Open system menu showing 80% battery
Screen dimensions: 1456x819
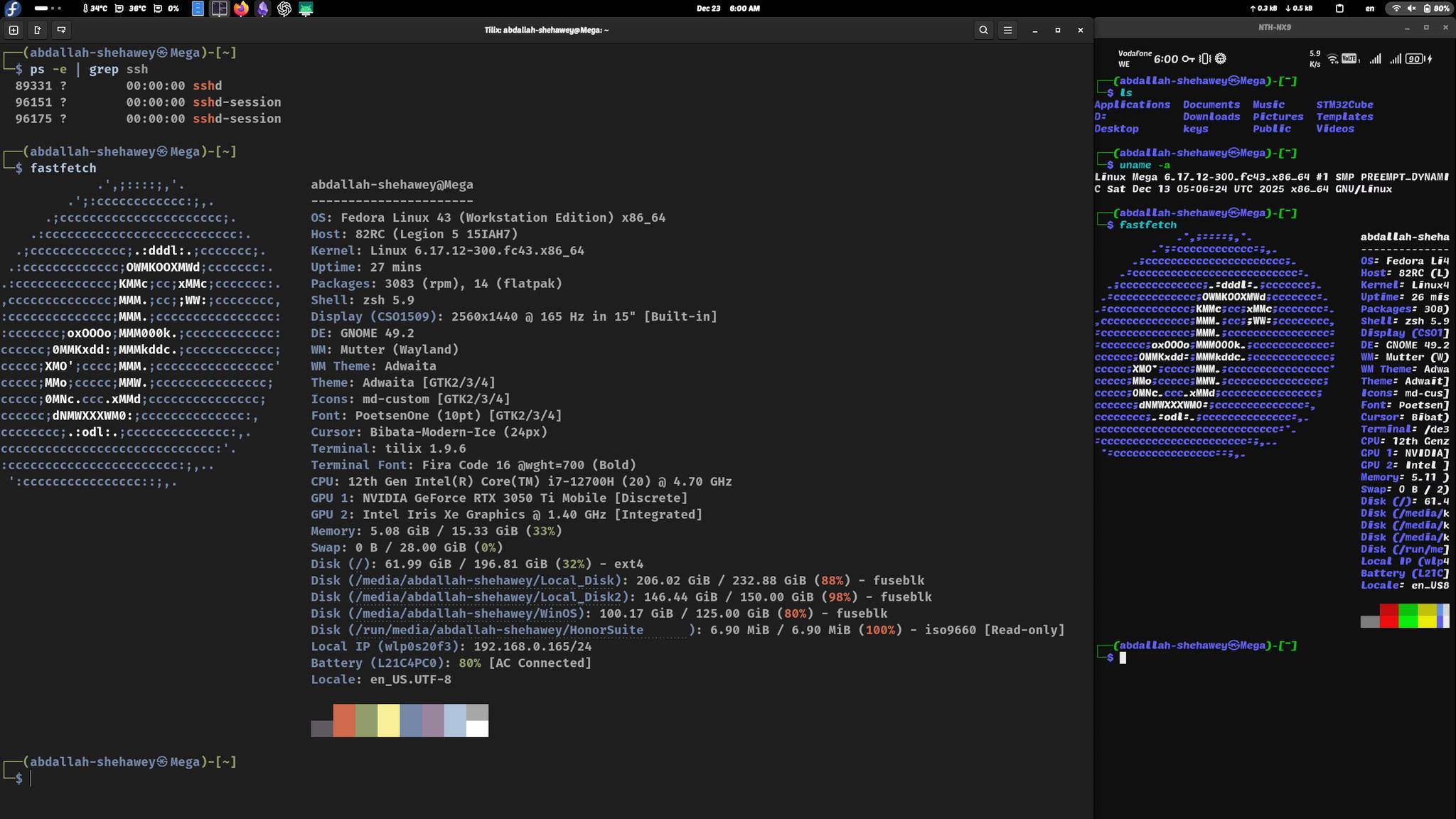pyautogui.click(x=1420, y=9)
